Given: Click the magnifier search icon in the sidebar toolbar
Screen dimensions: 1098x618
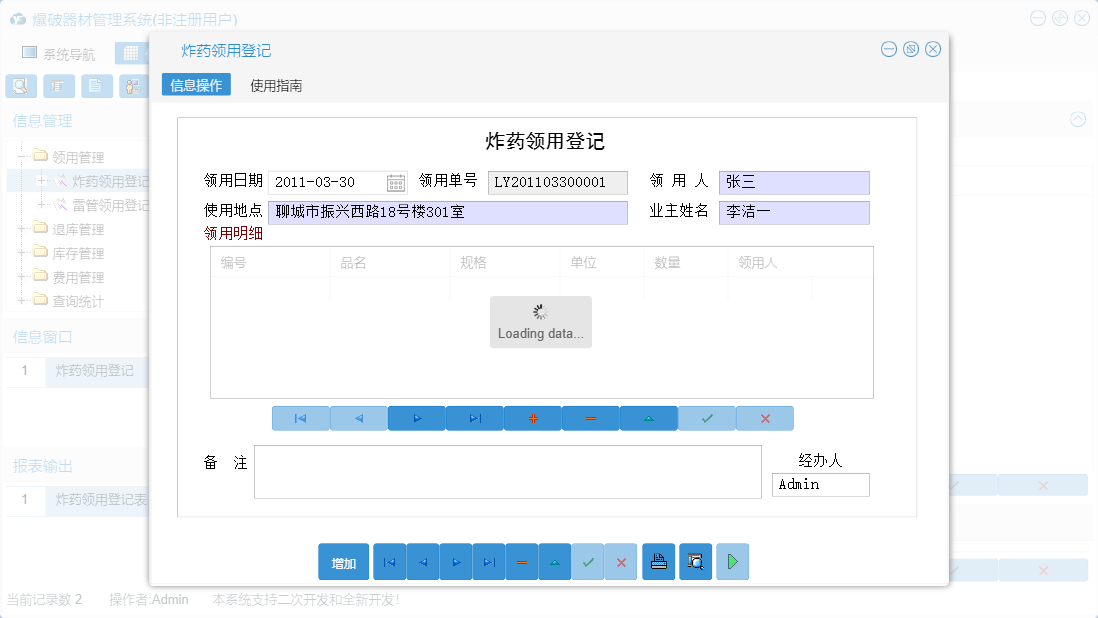Looking at the screenshot, I should (x=20, y=86).
